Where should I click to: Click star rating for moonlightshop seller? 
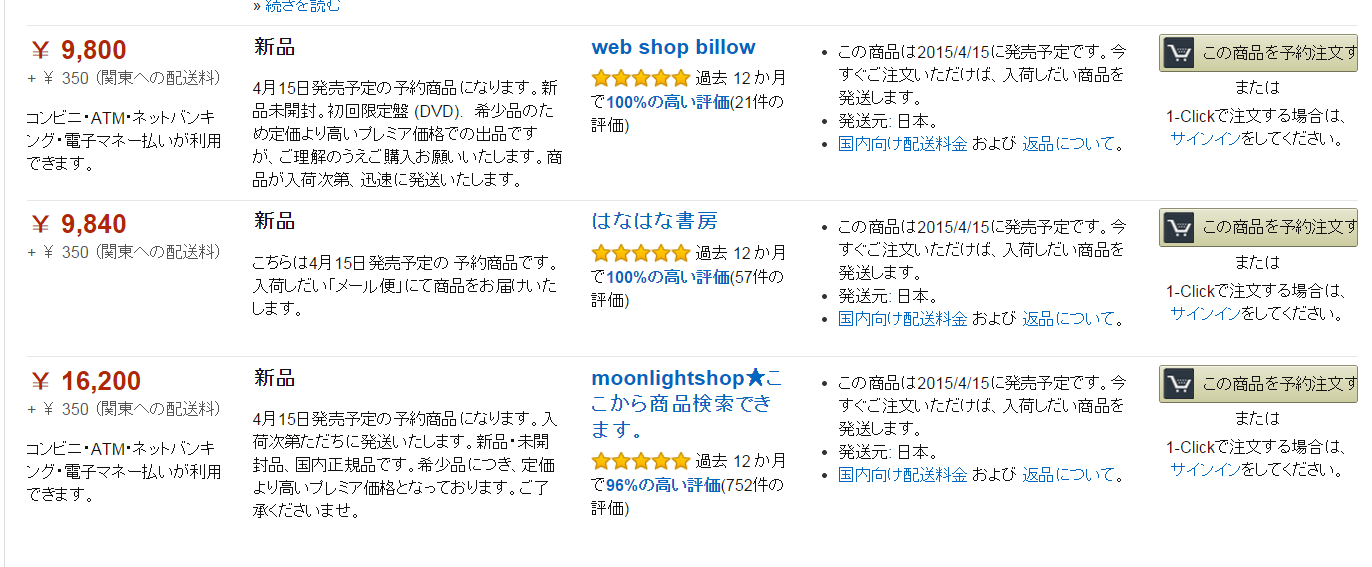click(641, 461)
